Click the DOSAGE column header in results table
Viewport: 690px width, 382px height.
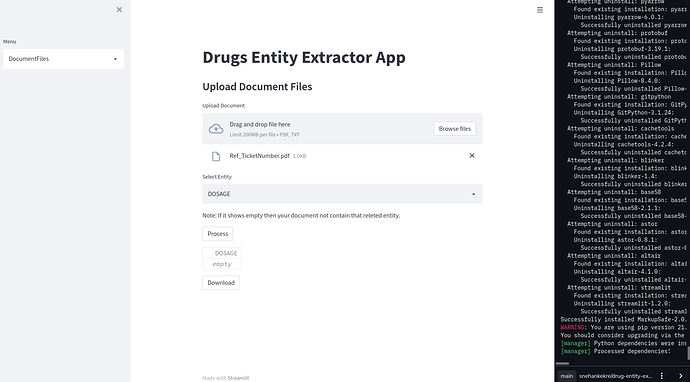tap(226, 253)
